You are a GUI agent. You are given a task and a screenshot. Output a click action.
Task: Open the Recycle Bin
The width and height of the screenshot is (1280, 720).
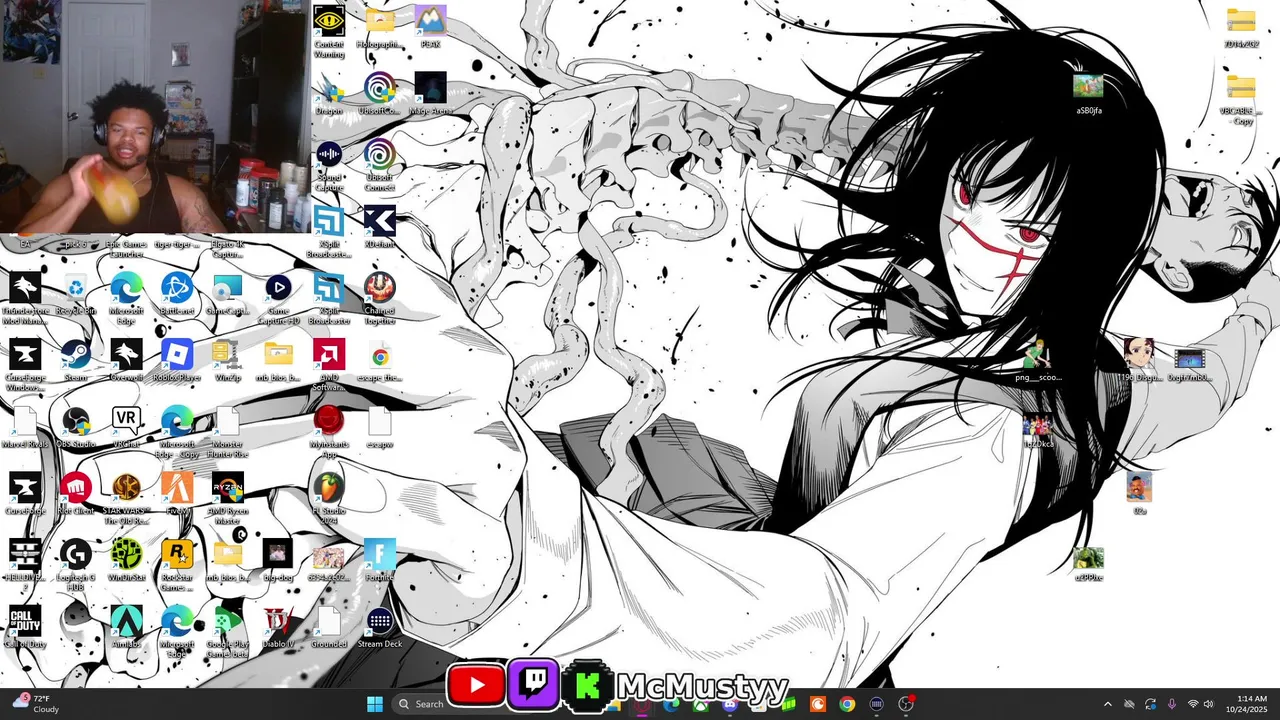click(76, 295)
